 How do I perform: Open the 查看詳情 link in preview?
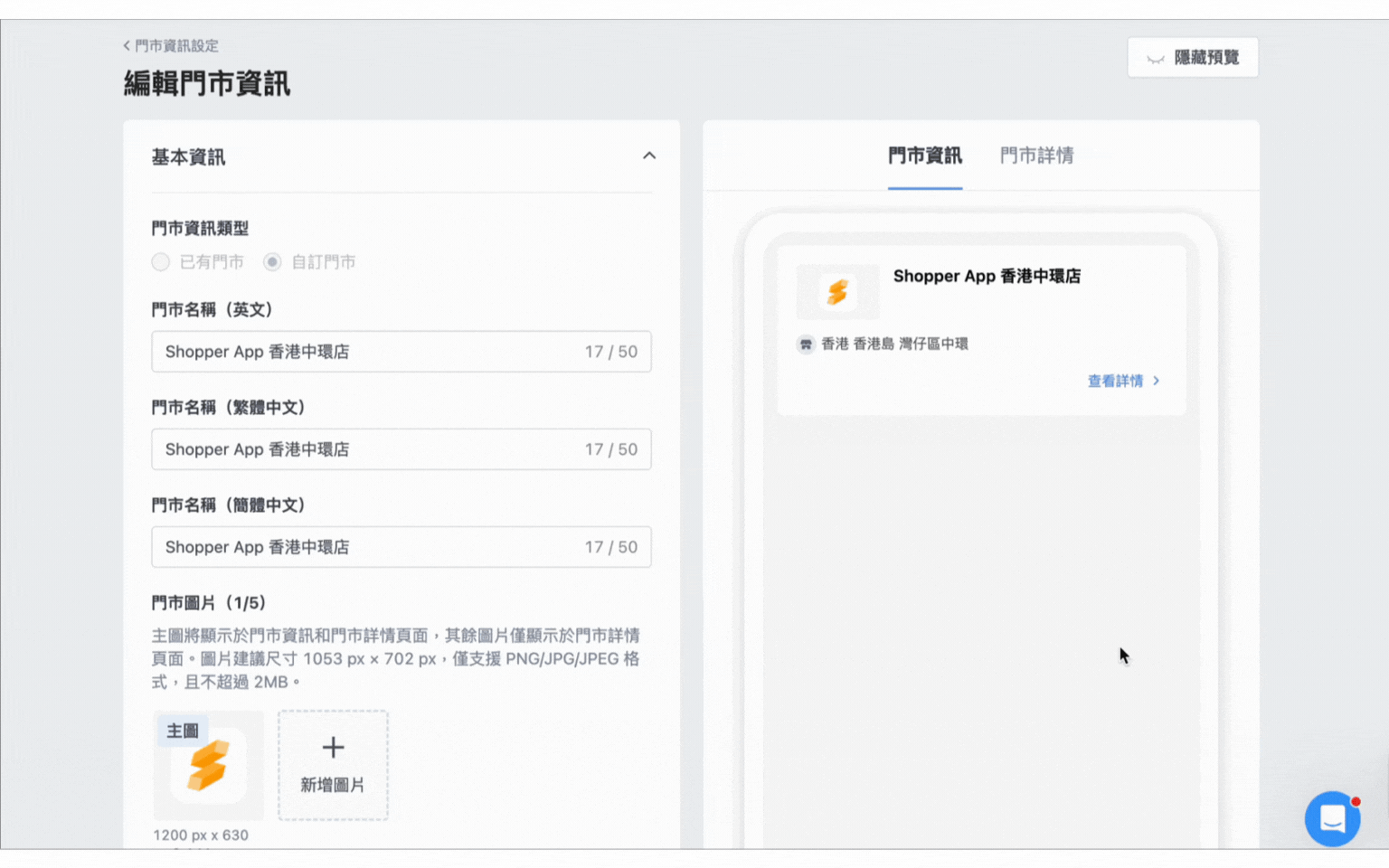1115,381
